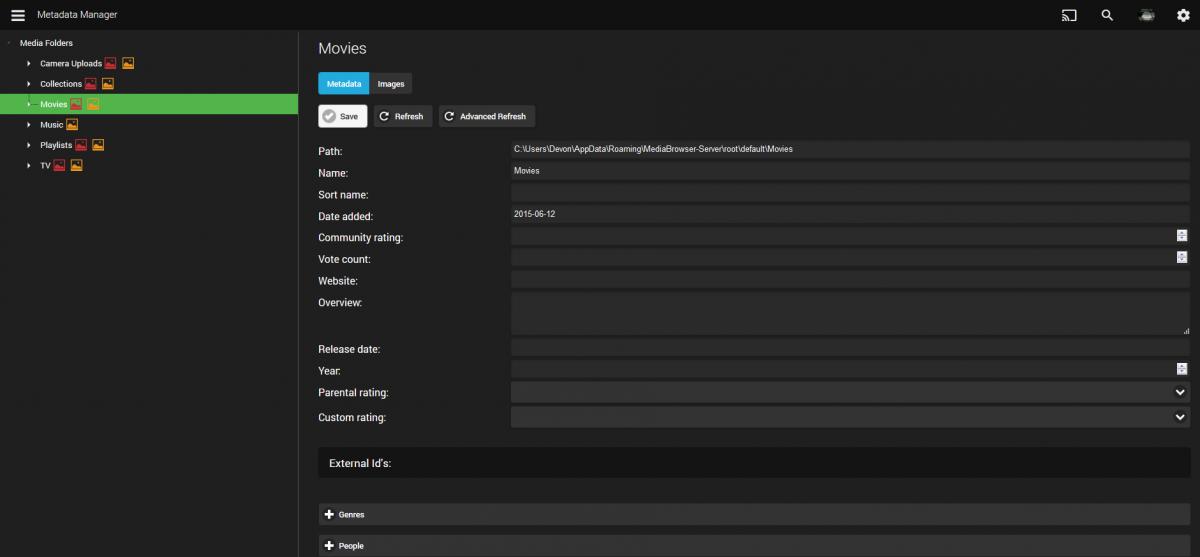This screenshot has height=557, width=1200.
Task: Open settings via the gear icon
Action: (x=1183, y=15)
